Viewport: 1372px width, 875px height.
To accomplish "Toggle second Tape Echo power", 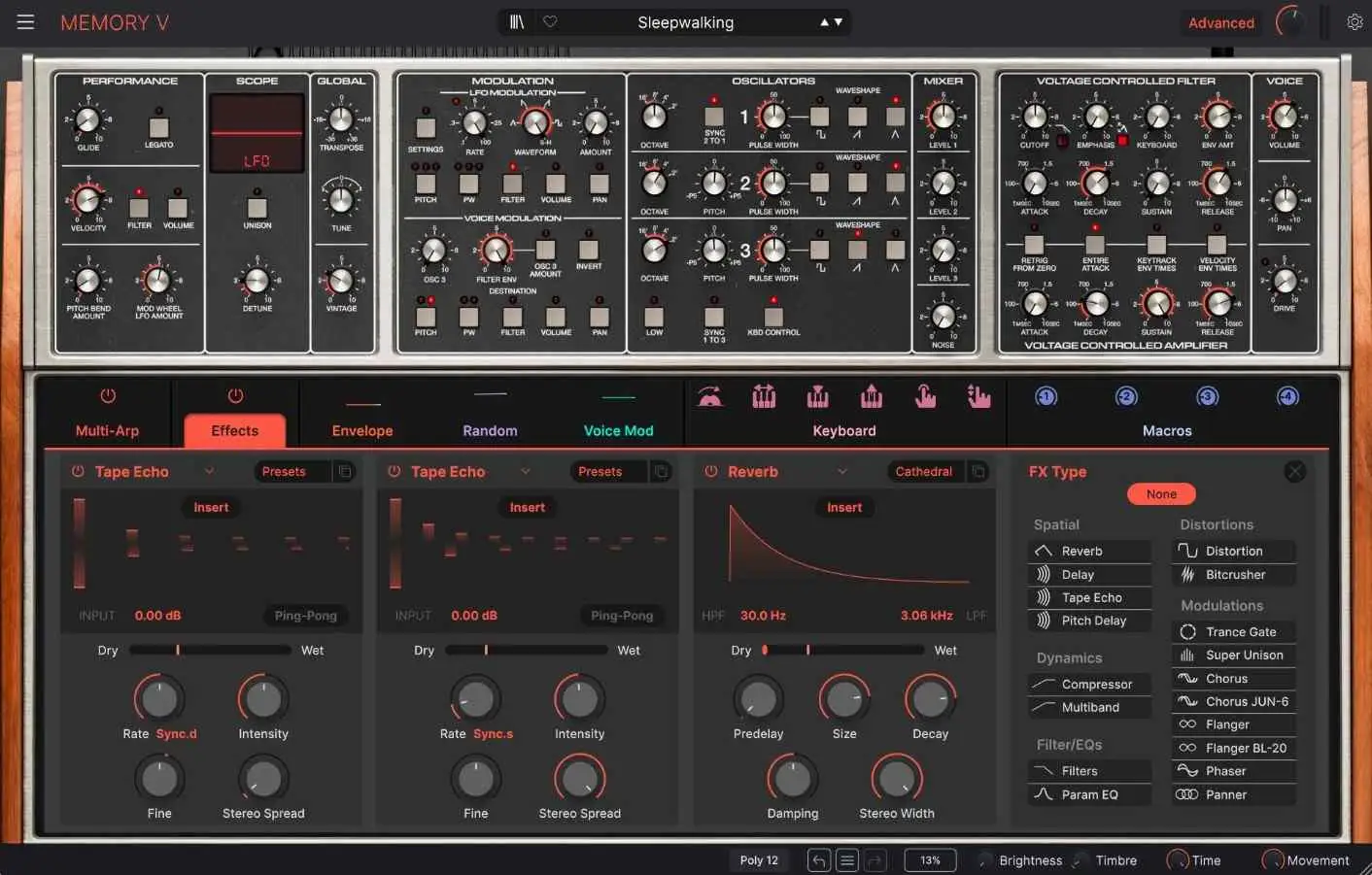I will pyautogui.click(x=394, y=471).
